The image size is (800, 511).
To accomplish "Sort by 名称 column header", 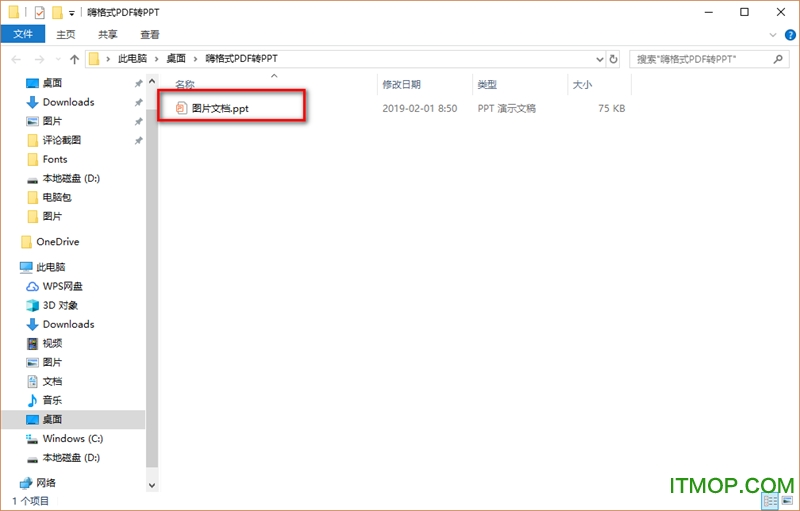I will tap(185, 85).
